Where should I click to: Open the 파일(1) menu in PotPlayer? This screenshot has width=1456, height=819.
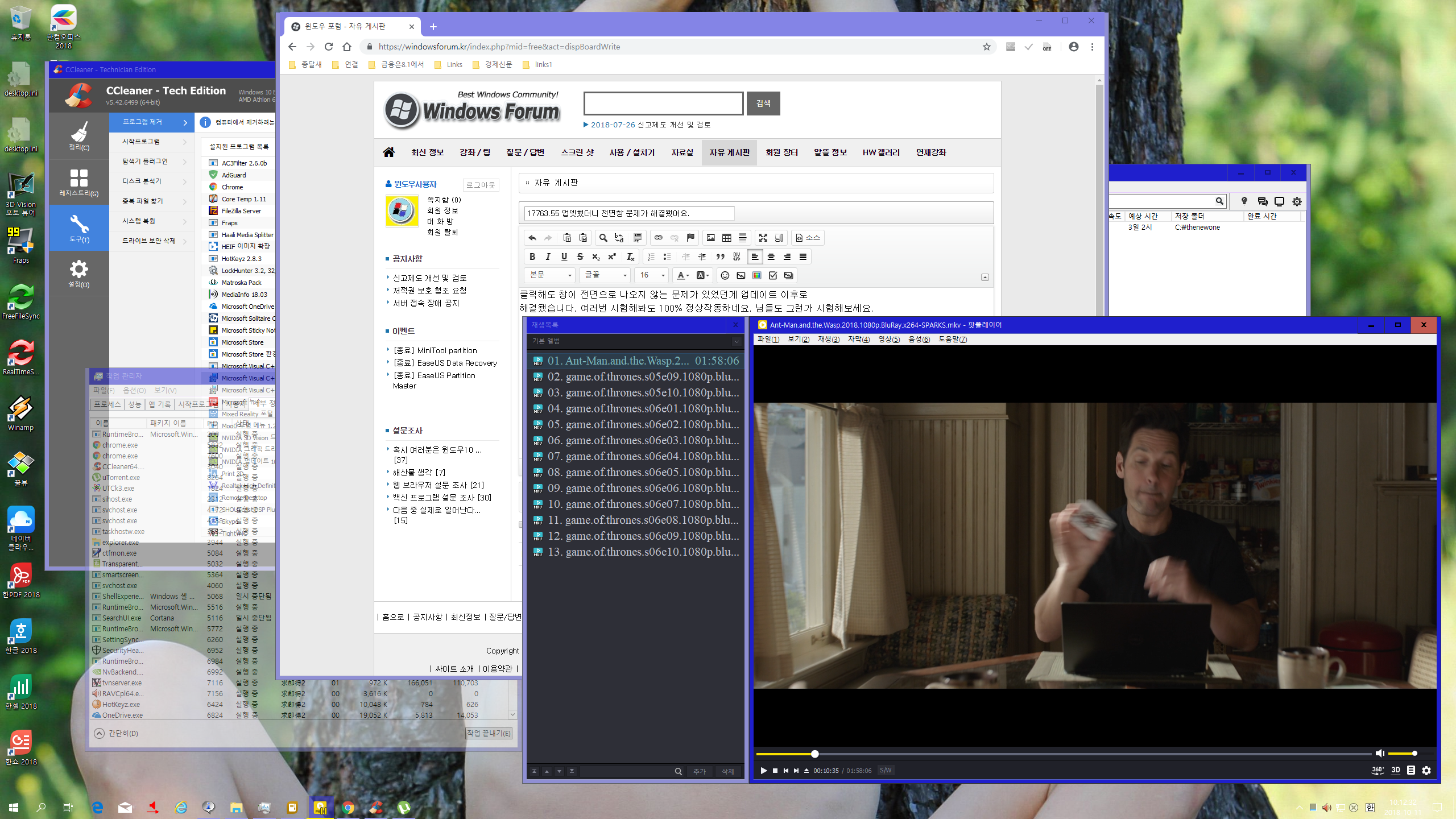click(768, 340)
